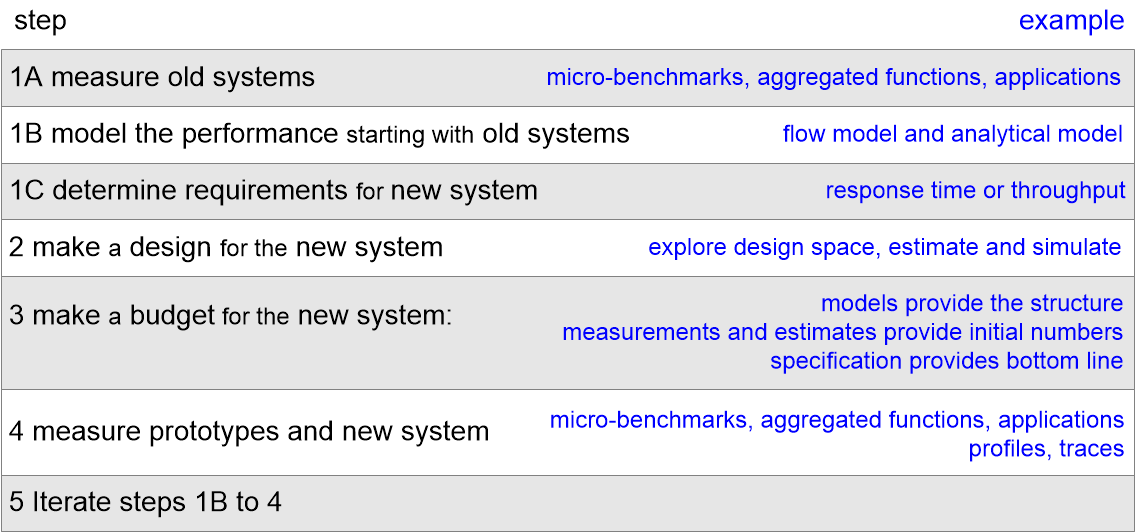
Task: Click the 'profiles, traces' example text
Action: (x=1046, y=449)
